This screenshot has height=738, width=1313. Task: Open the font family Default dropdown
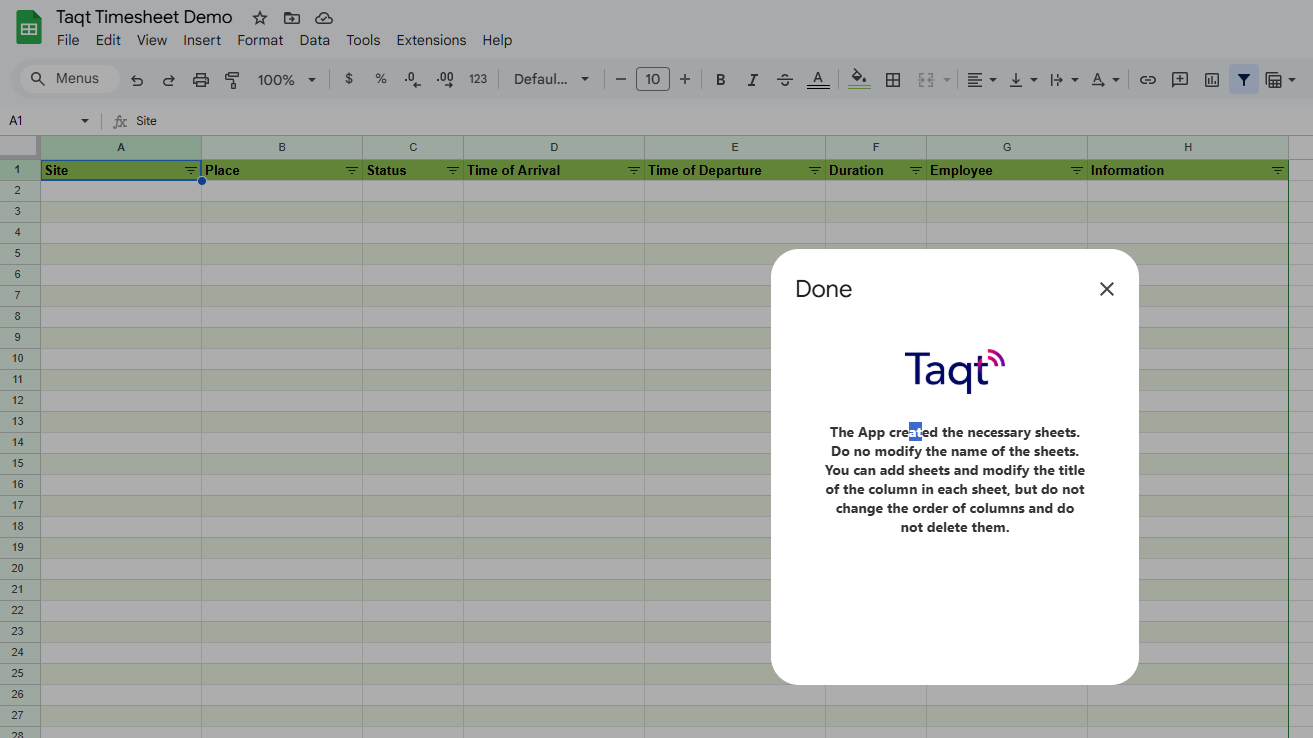point(551,79)
